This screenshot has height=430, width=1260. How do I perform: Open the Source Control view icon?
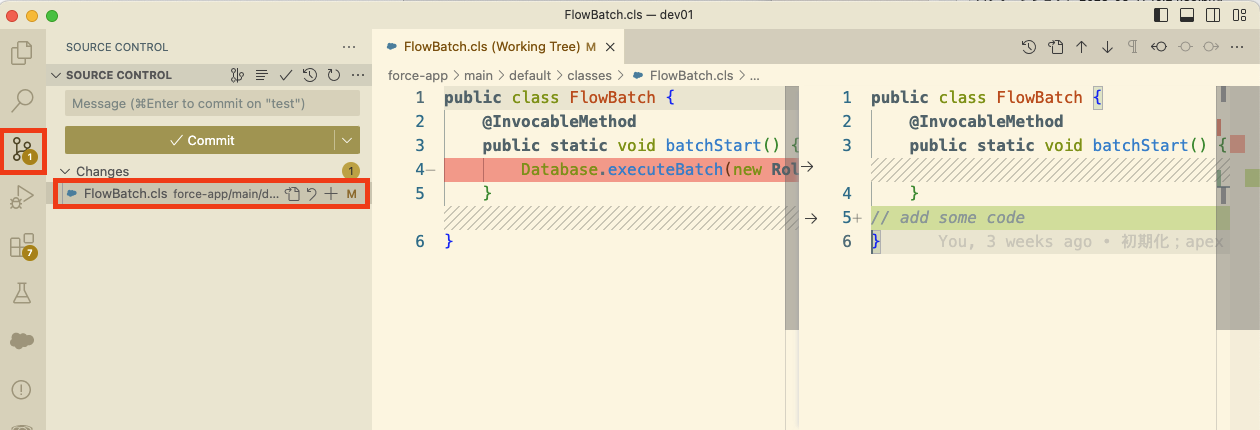22,149
